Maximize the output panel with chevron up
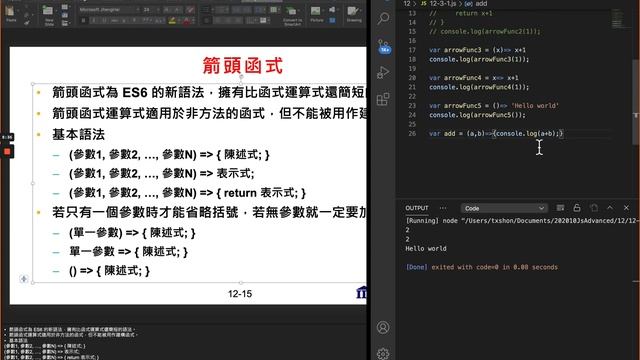Image resolution: width=640 pixels, height=360 pixels. (610, 208)
